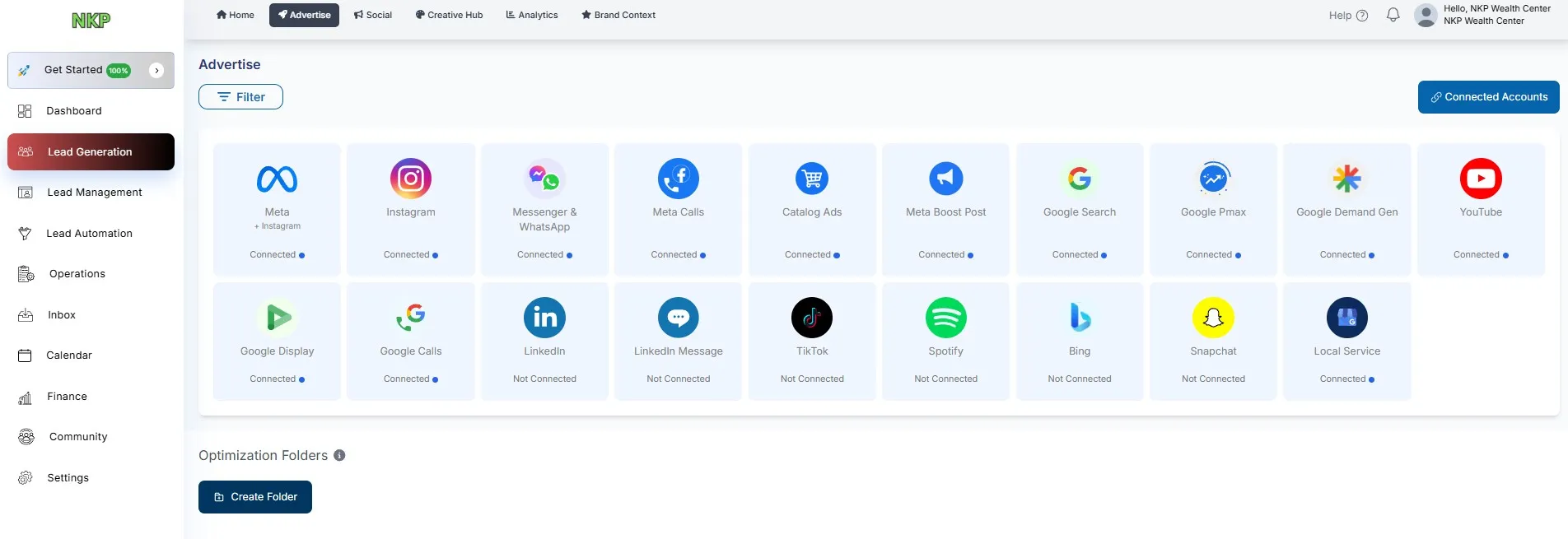Open Dashboard in the sidebar
The image size is (1568, 539).
(91, 111)
